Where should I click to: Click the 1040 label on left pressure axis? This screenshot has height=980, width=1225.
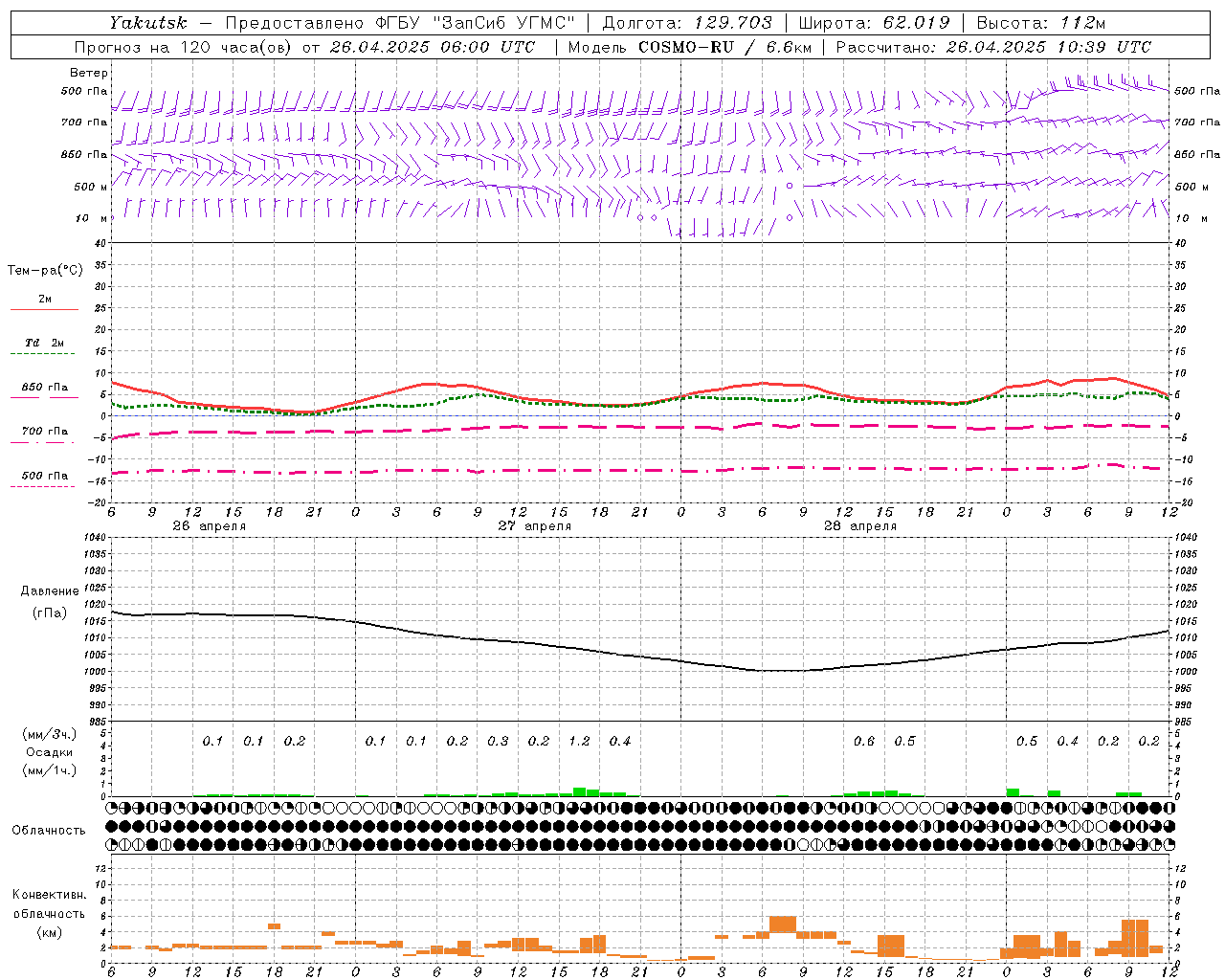(94, 538)
